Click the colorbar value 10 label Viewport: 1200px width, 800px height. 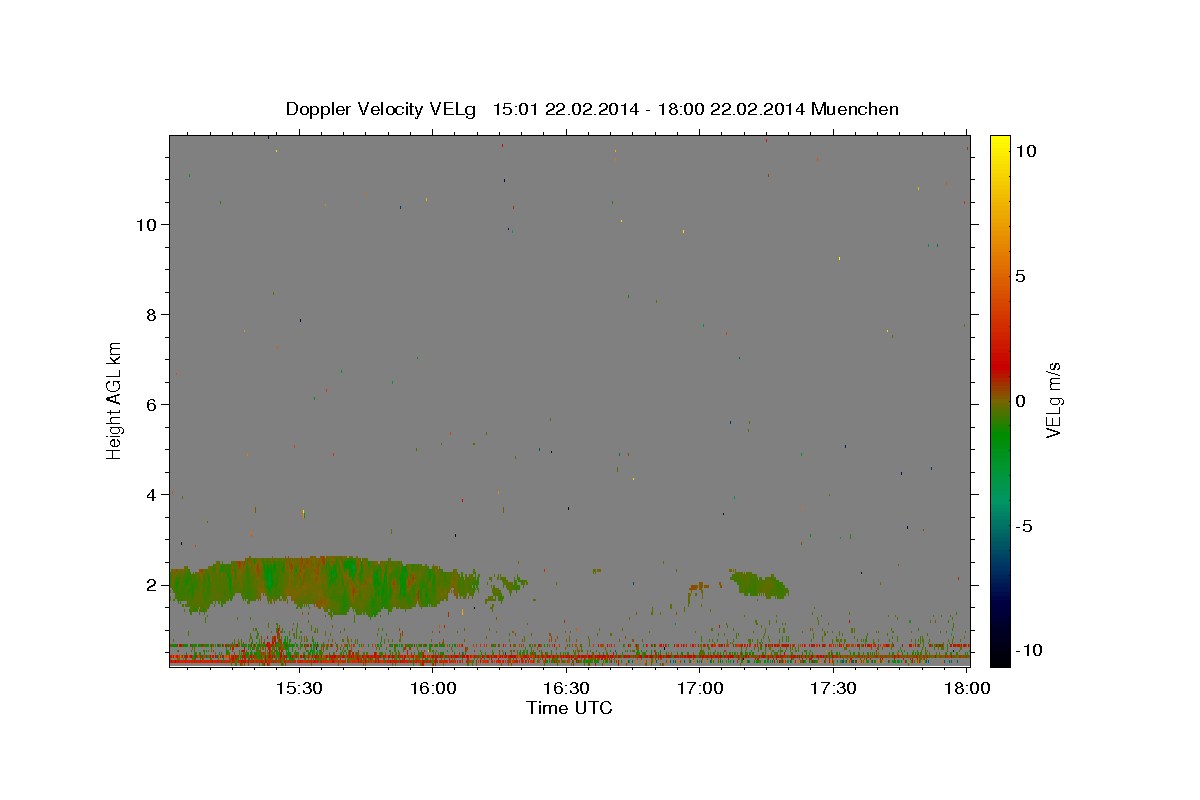point(1025,150)
